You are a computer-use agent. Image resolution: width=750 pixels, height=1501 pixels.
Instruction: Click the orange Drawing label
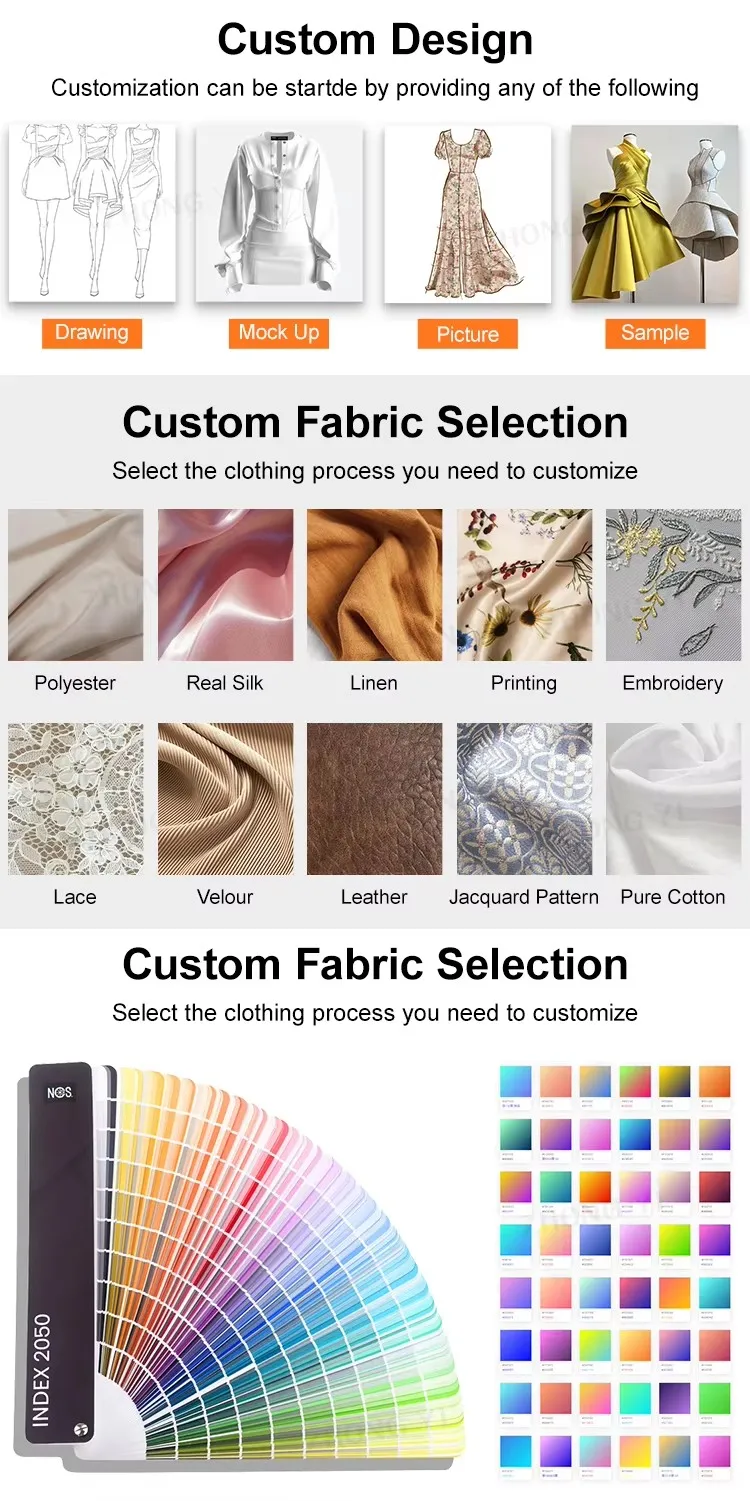[x=92, y=333]
